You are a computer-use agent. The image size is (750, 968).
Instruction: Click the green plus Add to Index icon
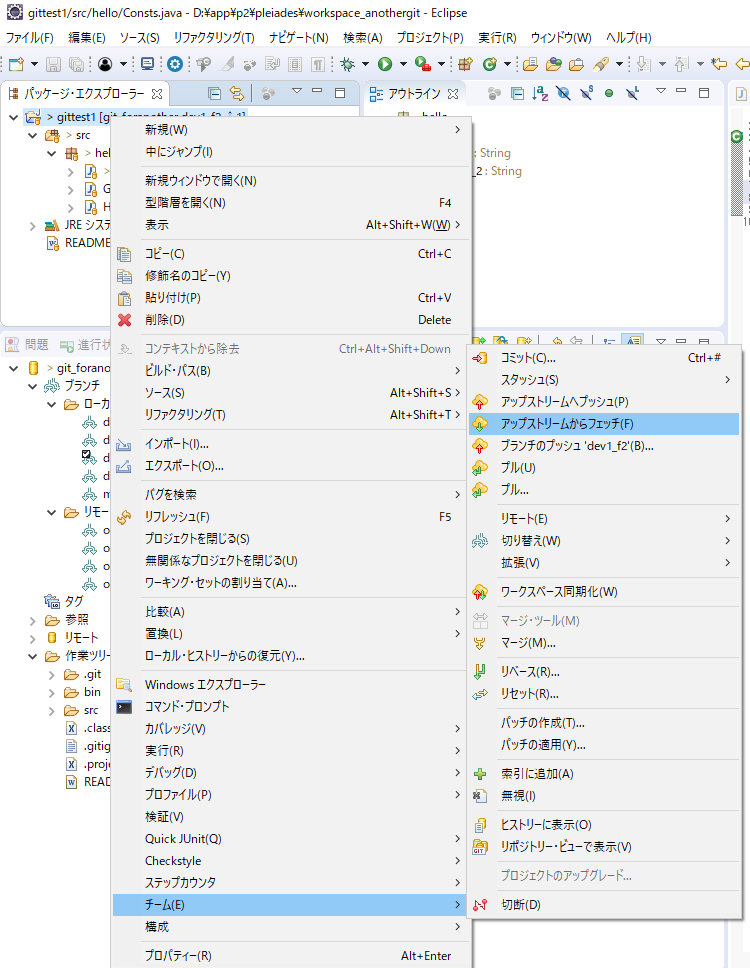point(480,774)
